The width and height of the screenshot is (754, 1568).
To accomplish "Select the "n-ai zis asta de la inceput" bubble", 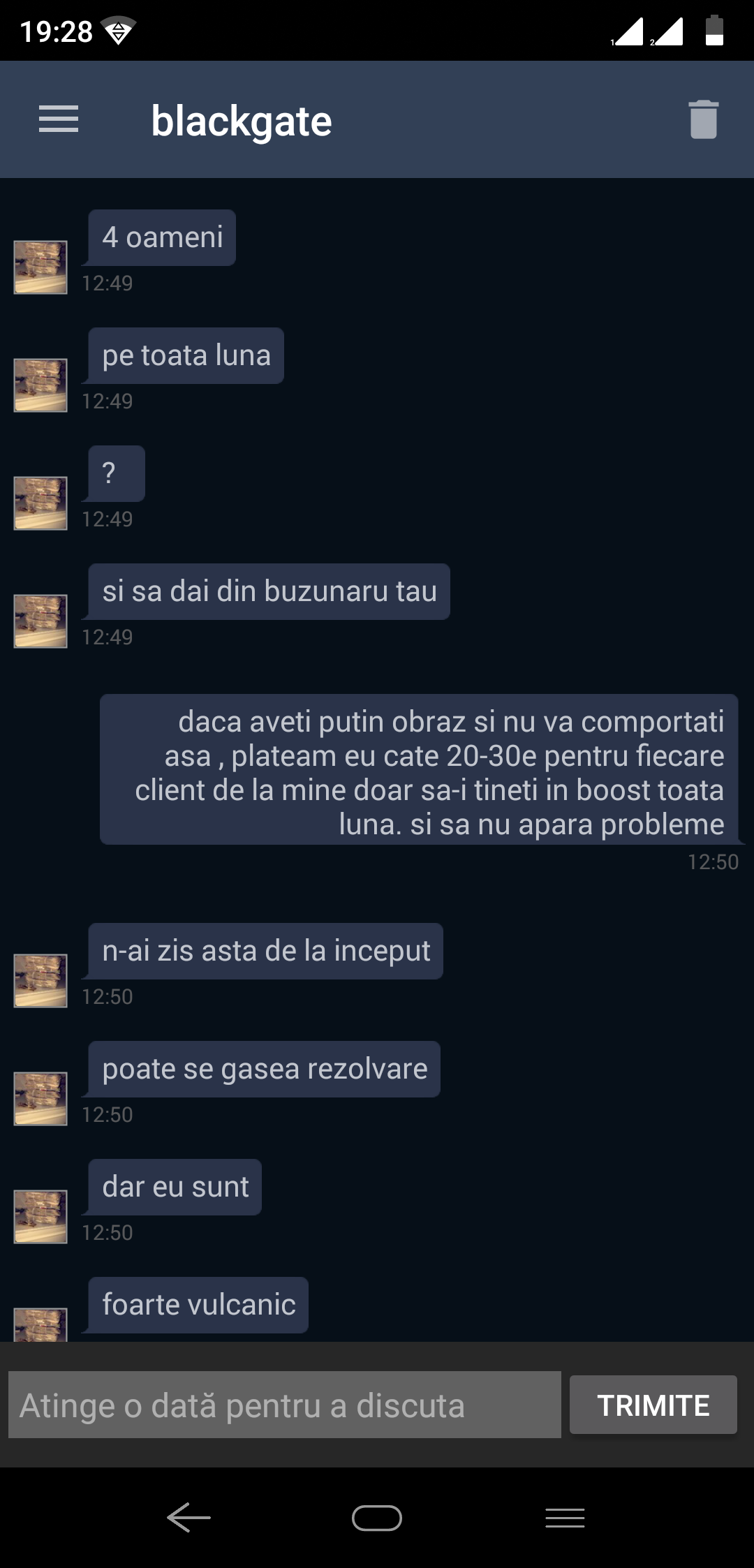I will (x=266, y=951).
